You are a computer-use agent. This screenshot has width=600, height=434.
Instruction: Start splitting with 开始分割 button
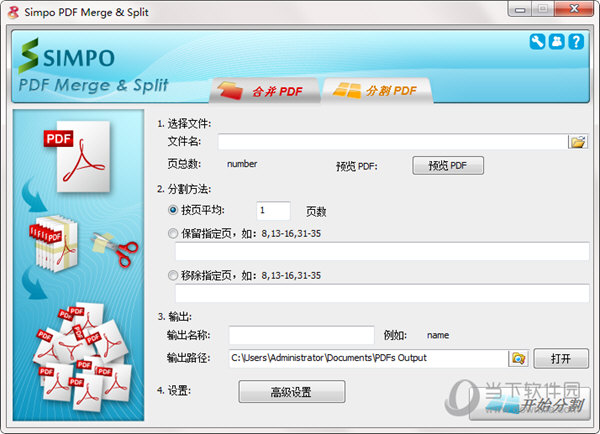pos(530,406)
